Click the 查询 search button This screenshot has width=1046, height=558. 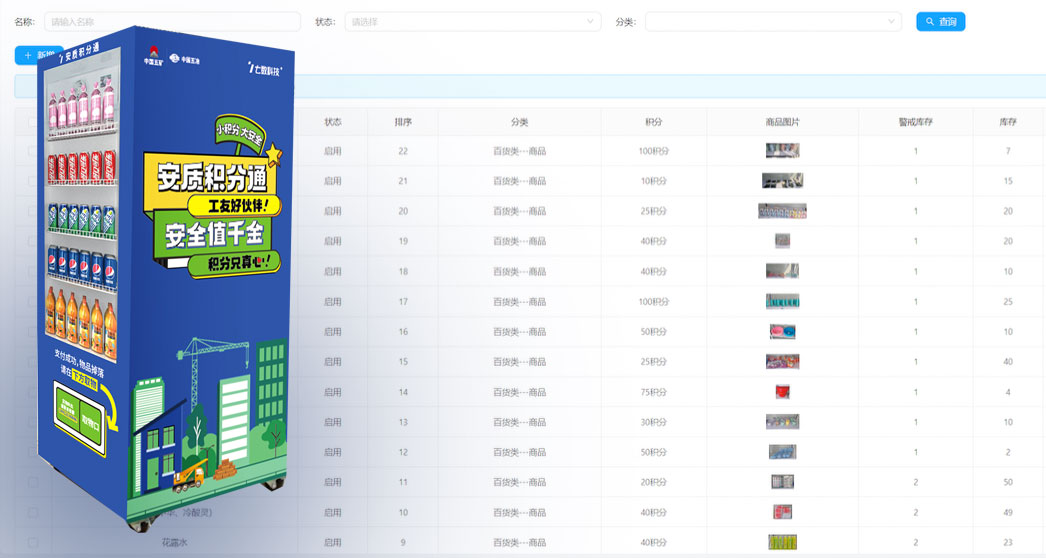tap(940, 21)
